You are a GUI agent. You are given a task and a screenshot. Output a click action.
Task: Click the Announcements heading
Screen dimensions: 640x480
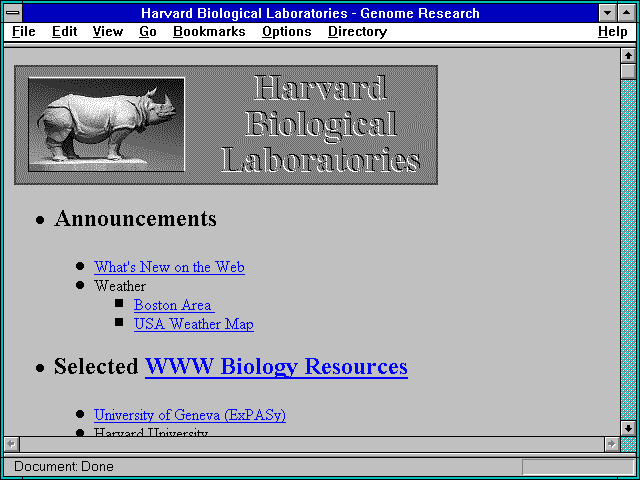[x=135, y=219]
